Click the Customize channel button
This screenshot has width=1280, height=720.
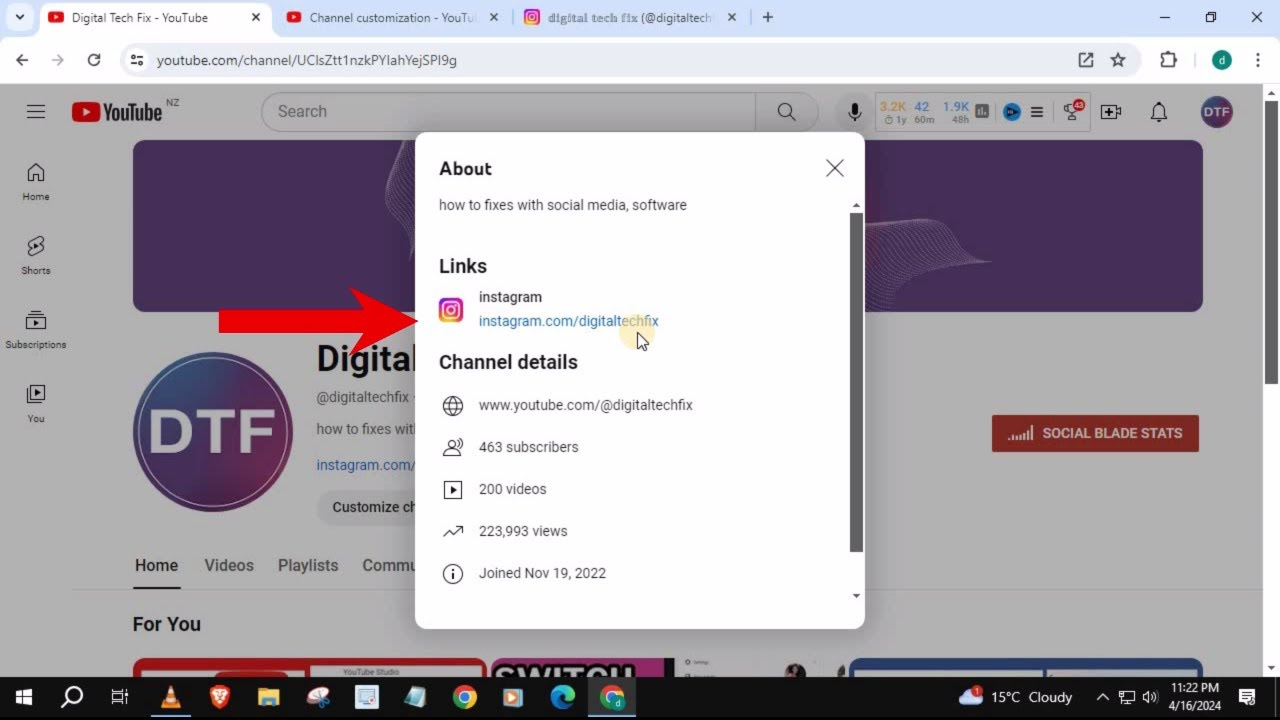pyautogui.click(x=366, y=507)
